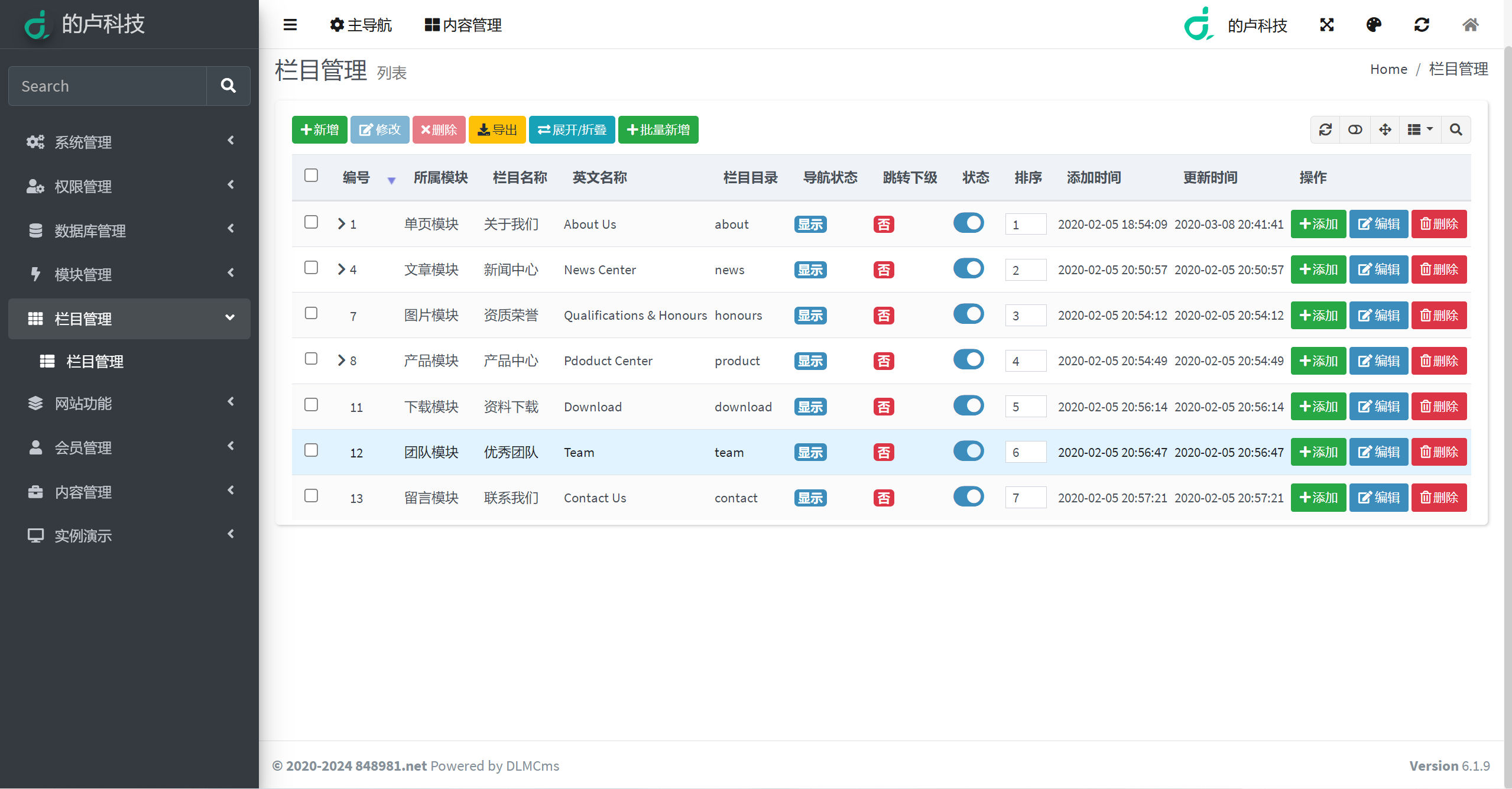Screen dimensions: 1512x789
Task: Toggle status switch for 联系我们 row
Action: tap(968, 497)
